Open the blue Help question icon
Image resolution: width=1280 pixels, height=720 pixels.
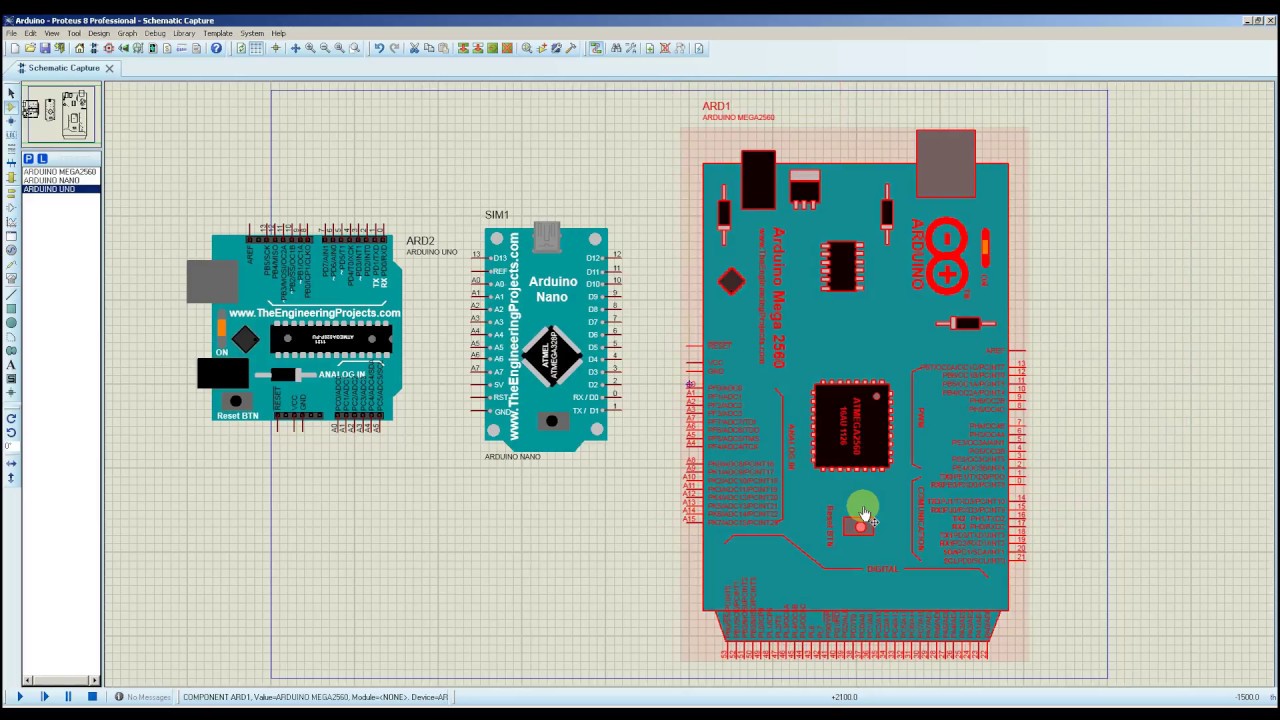click(x=216, y=48)
